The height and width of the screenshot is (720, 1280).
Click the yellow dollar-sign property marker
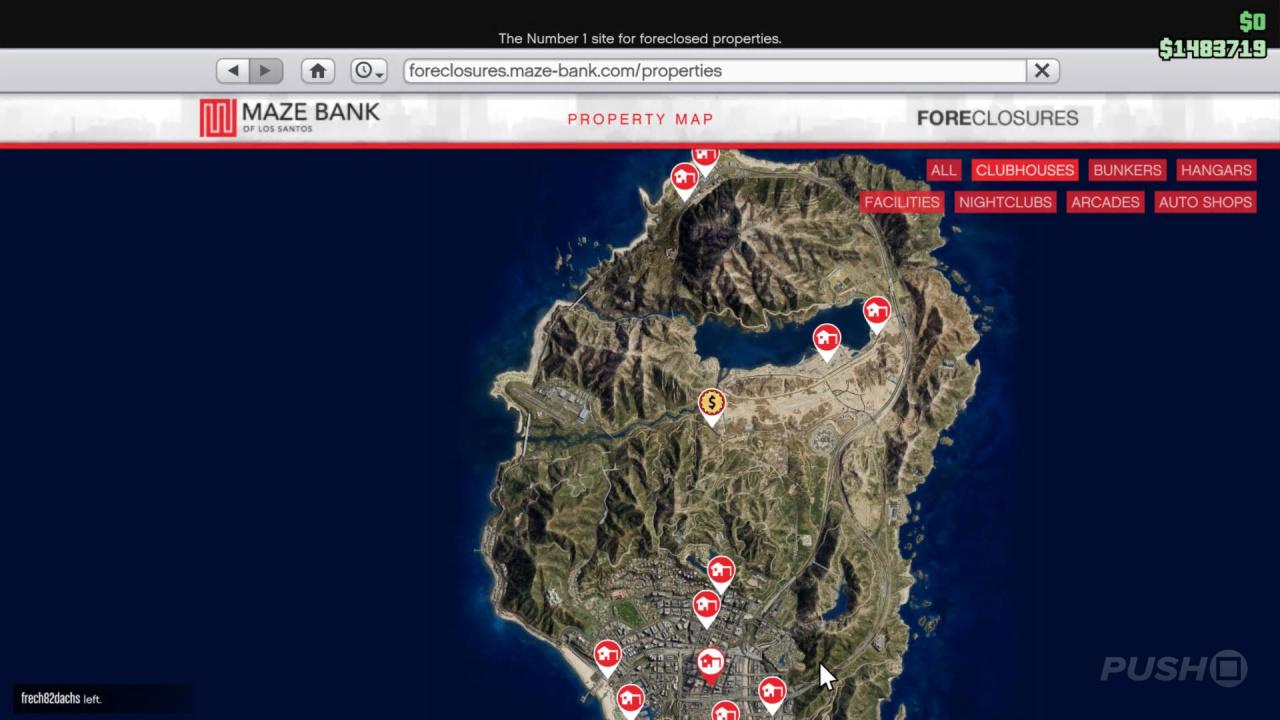pos(712,402)
